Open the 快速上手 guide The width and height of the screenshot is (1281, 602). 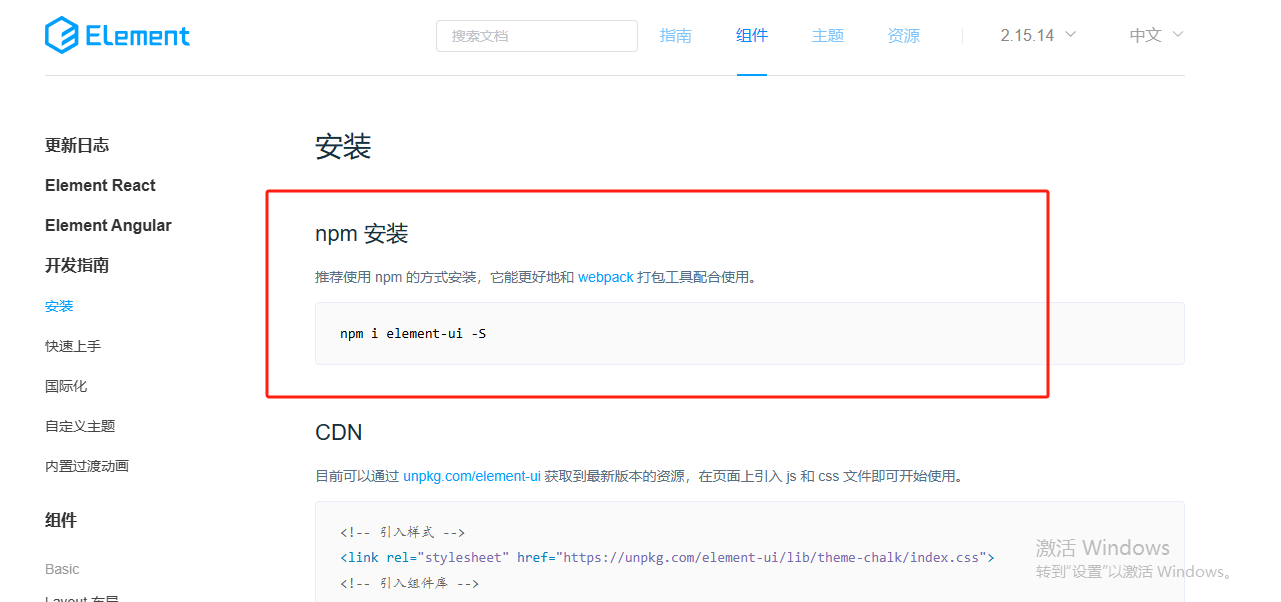[73, 346]
